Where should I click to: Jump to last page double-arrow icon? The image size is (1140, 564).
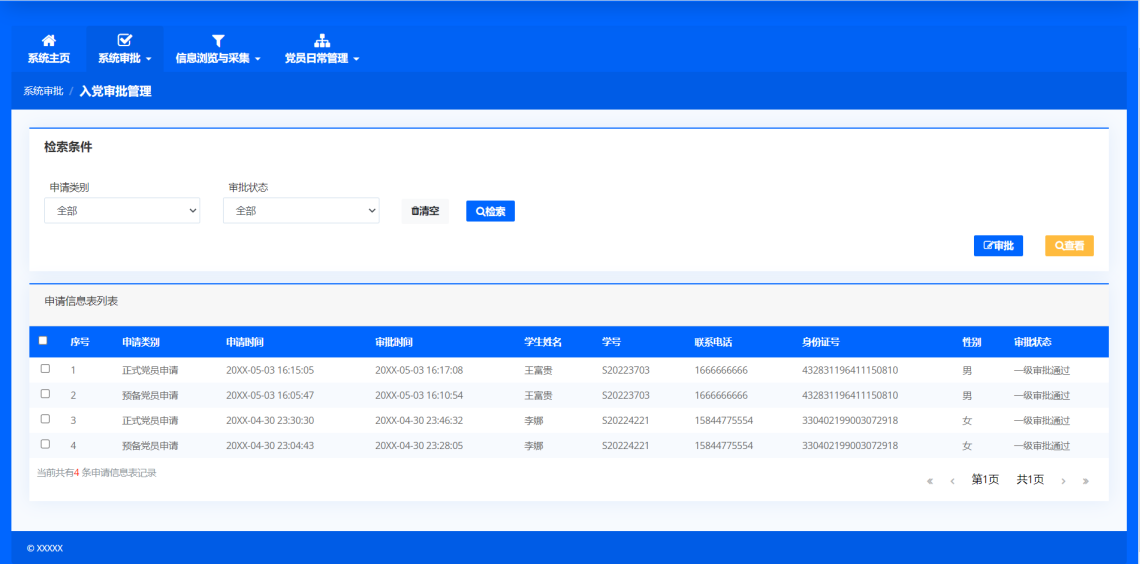tap(1085, 480)
